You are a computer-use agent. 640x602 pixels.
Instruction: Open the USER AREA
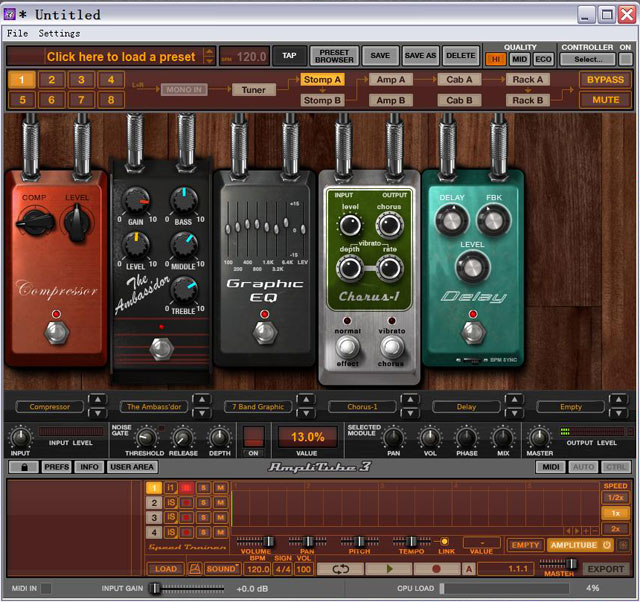pyautogui.click(x=132, y=467)
